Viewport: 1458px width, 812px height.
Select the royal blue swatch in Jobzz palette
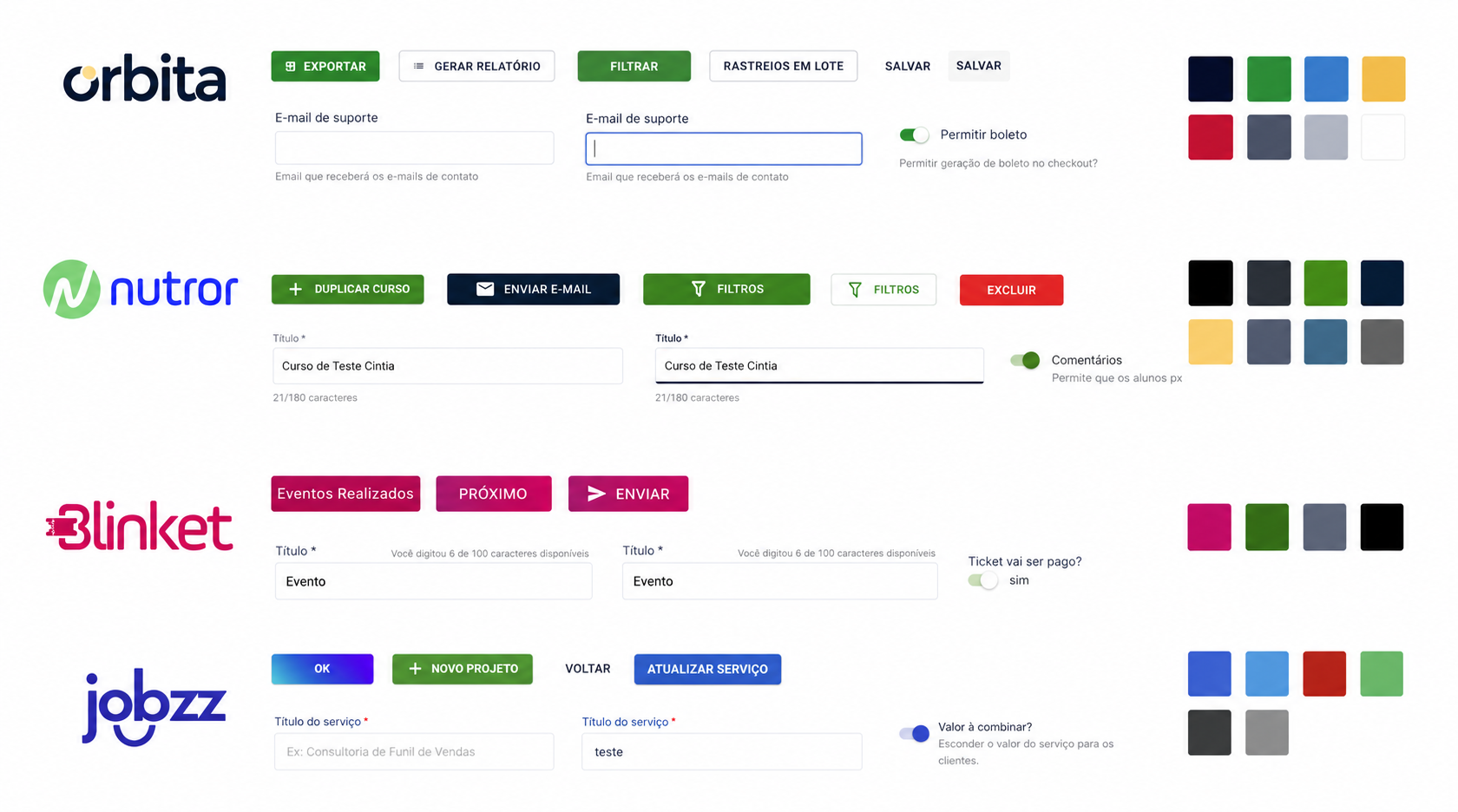coord(1210,674)
